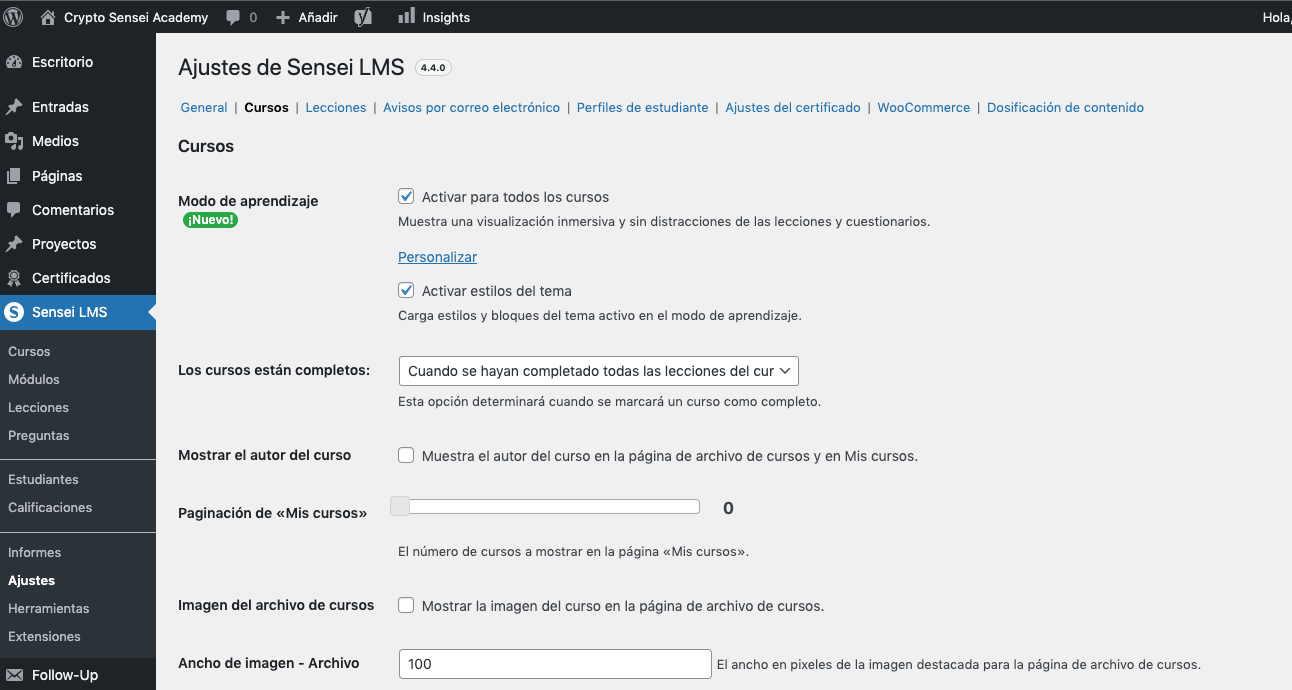Click the Mis cursos pagination slider track
This screenshot has height=690, width=1292.
549,506
